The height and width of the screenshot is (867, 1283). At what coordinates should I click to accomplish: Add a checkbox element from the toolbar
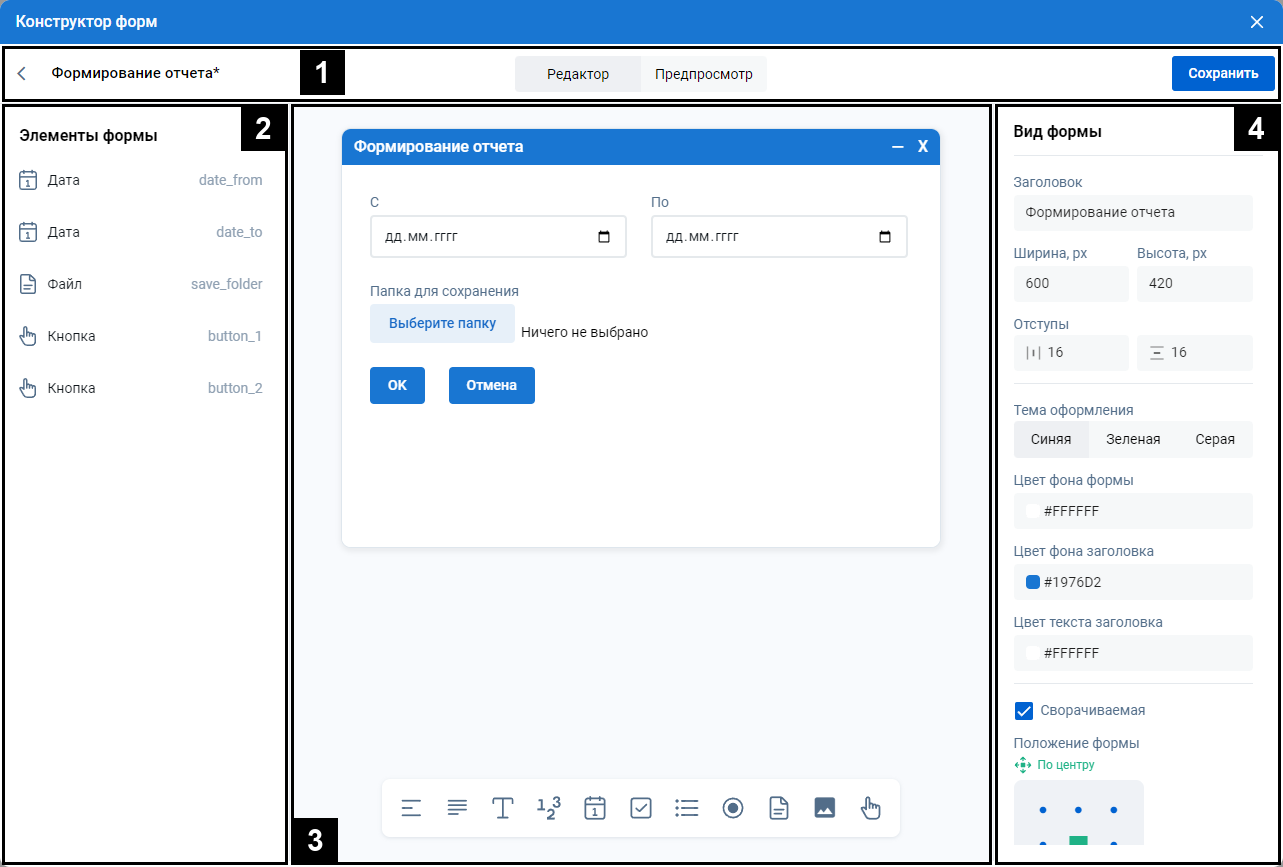pyautogui.click(x=641, y=808)
